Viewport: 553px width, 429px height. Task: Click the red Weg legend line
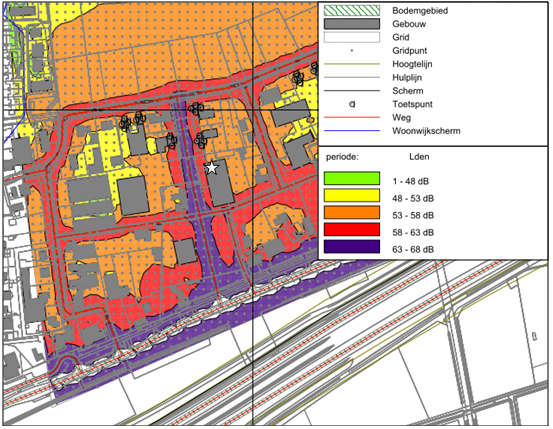click(352, 117)
